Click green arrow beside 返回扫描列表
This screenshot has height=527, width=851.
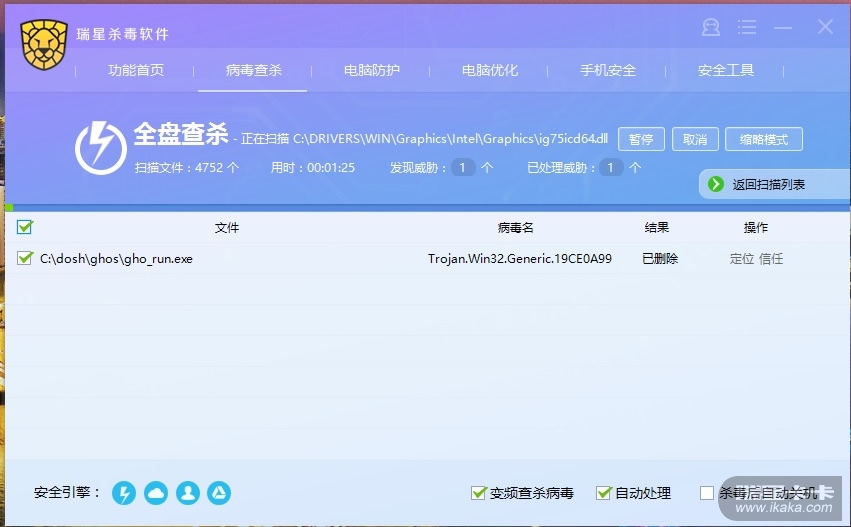[715, 184]
